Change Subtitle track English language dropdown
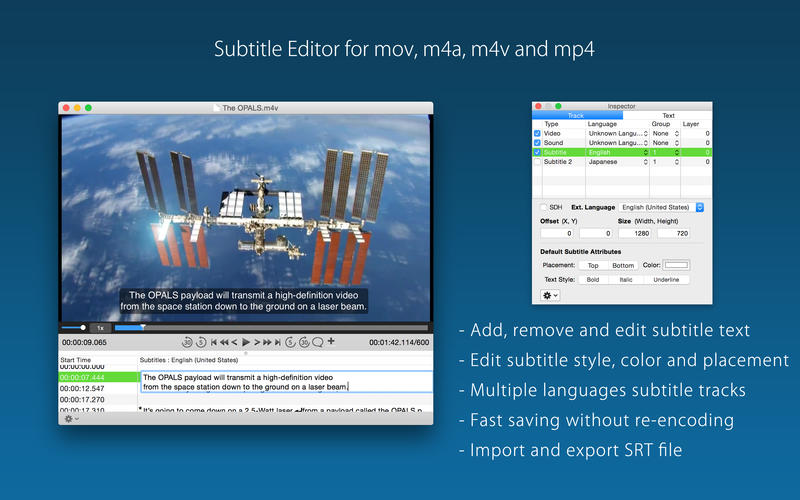Image resolution: width=800 pixels, height=500 pixels. coord(617,152)
